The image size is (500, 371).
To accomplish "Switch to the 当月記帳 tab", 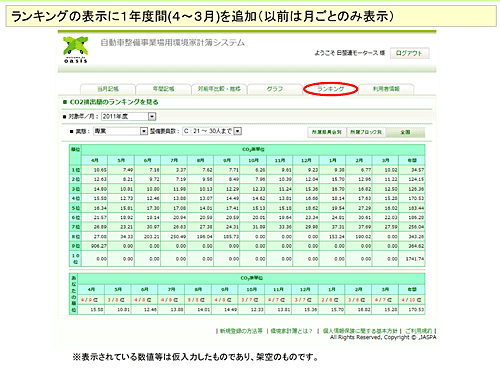I will [108, 89].
